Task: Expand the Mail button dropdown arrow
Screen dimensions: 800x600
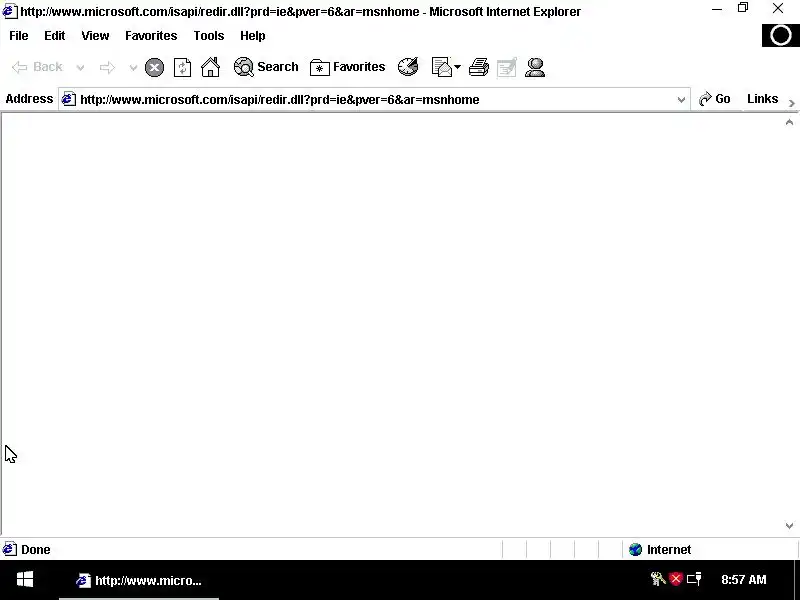Action: [458, 67]
